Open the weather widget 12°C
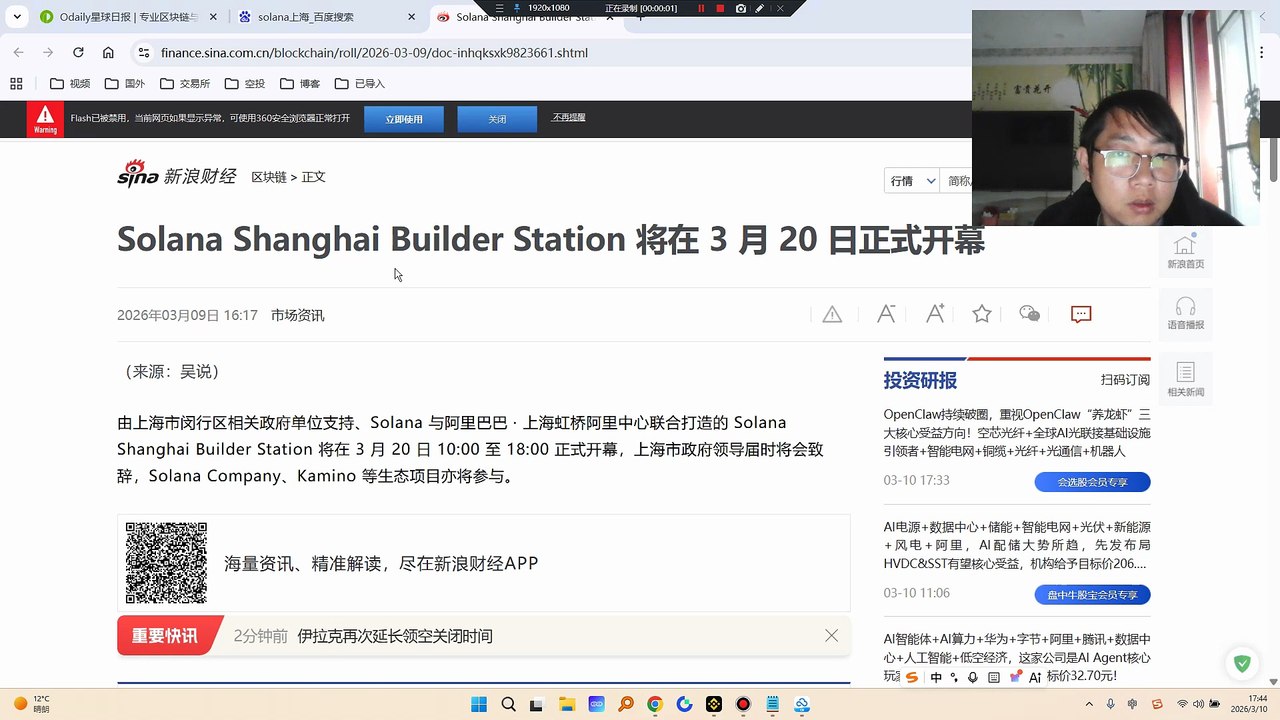Screen dimensions: 1280x720 (x=30, y=704)
